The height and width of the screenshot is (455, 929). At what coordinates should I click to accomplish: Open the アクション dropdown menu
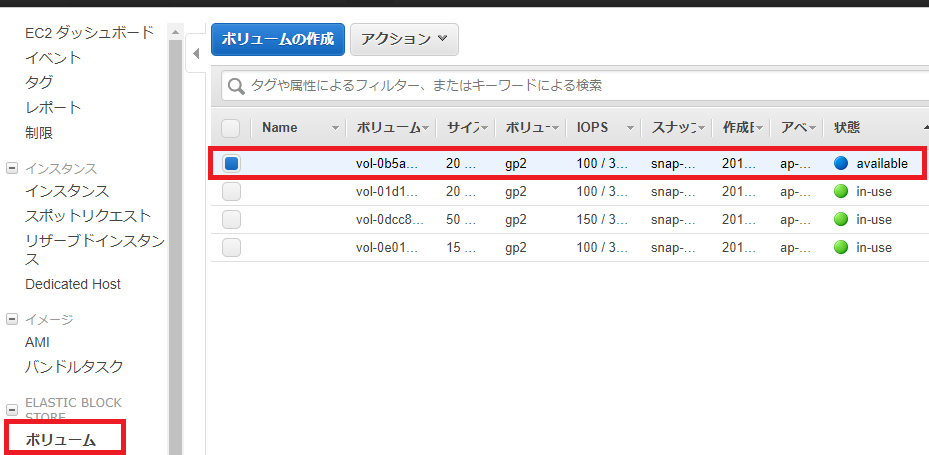(x=404, y=40)
